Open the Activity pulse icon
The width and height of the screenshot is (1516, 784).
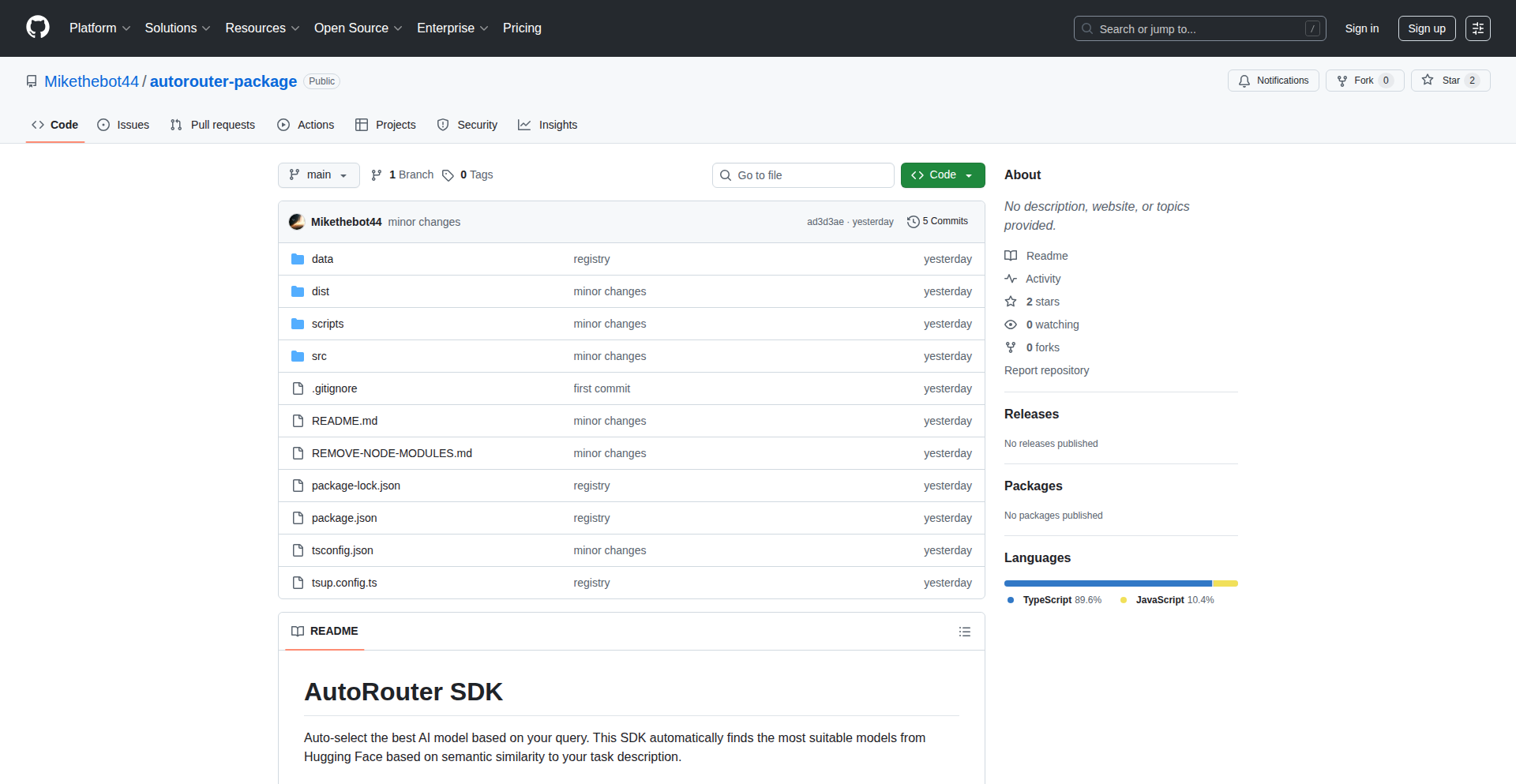(1011, 279)
